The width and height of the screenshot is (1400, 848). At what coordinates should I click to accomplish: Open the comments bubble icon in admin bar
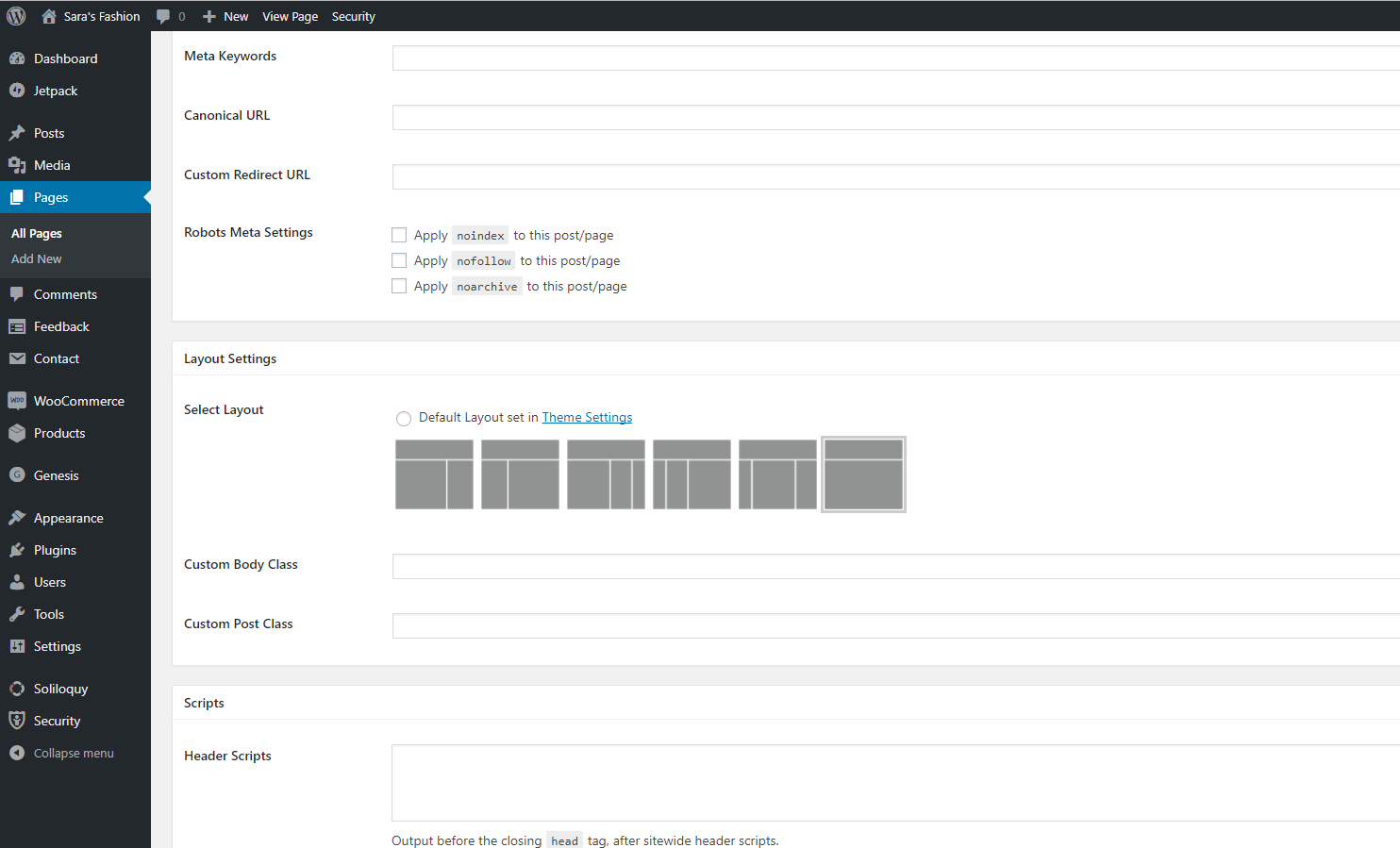click(163, 16)
